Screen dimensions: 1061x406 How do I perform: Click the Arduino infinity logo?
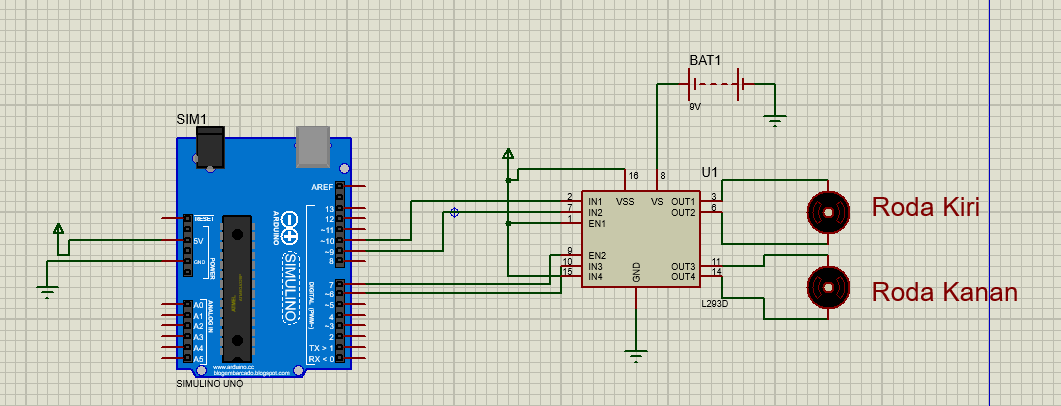point(289,230)
